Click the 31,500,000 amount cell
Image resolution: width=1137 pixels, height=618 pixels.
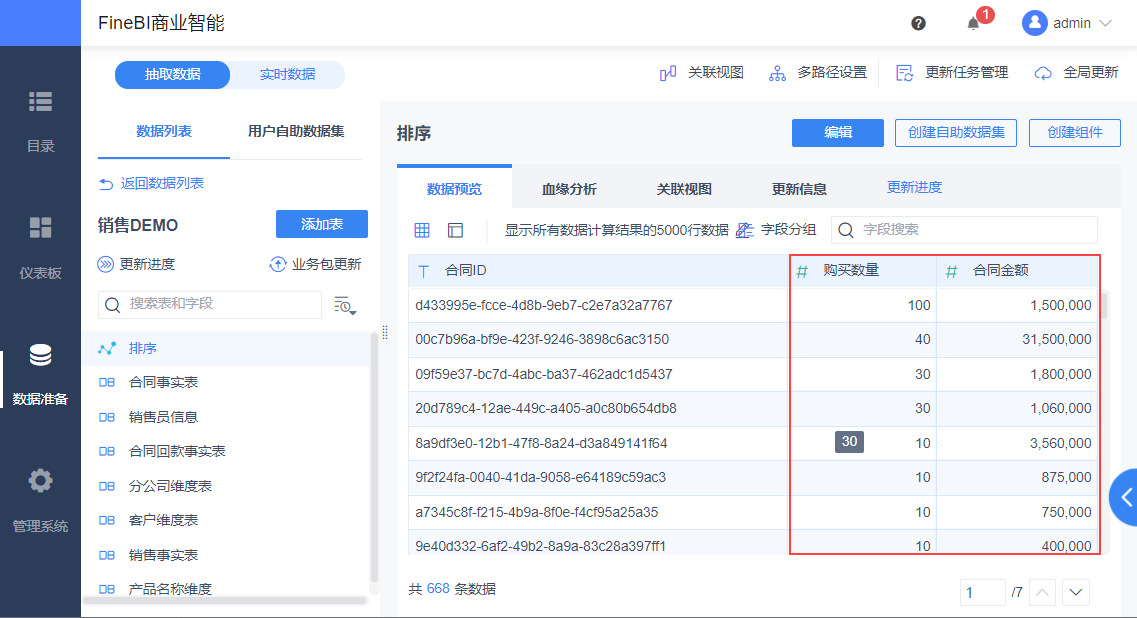1017,339
